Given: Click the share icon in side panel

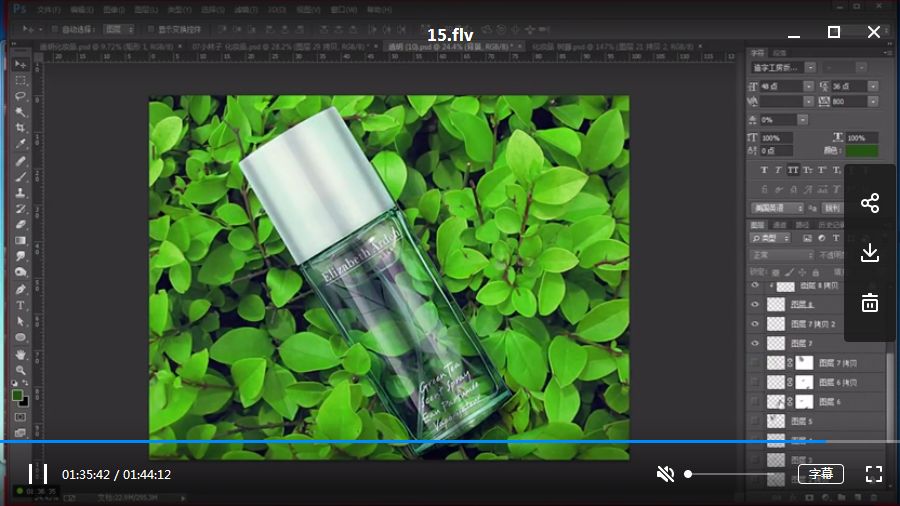Looking at the screenshot, I should point(870,203).
